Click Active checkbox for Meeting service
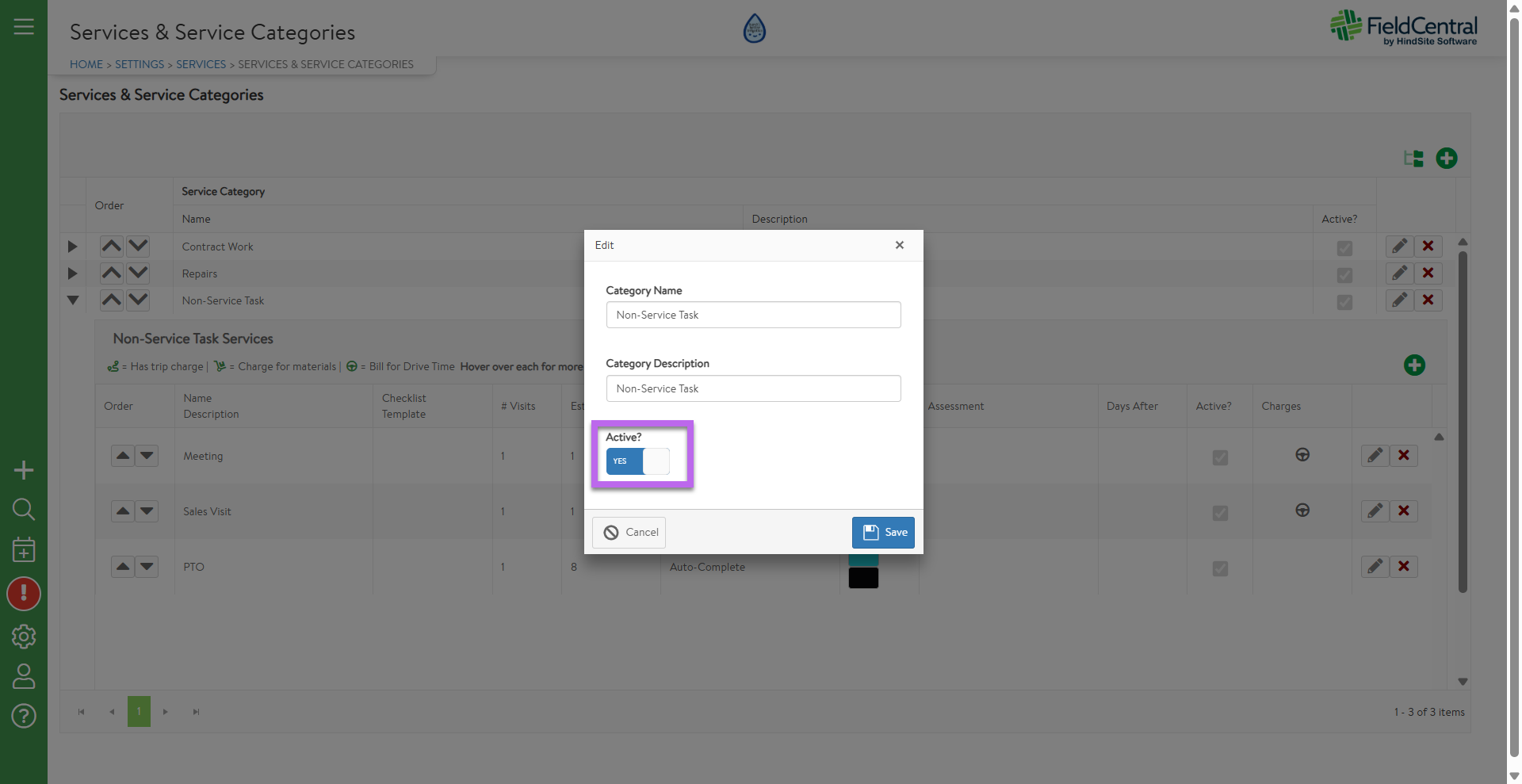This screenshot has width=1522, height=784. coord(1220,457)
